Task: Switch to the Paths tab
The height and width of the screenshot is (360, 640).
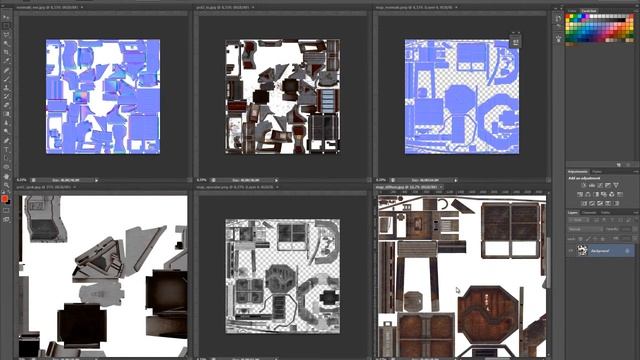Action: 606,212
